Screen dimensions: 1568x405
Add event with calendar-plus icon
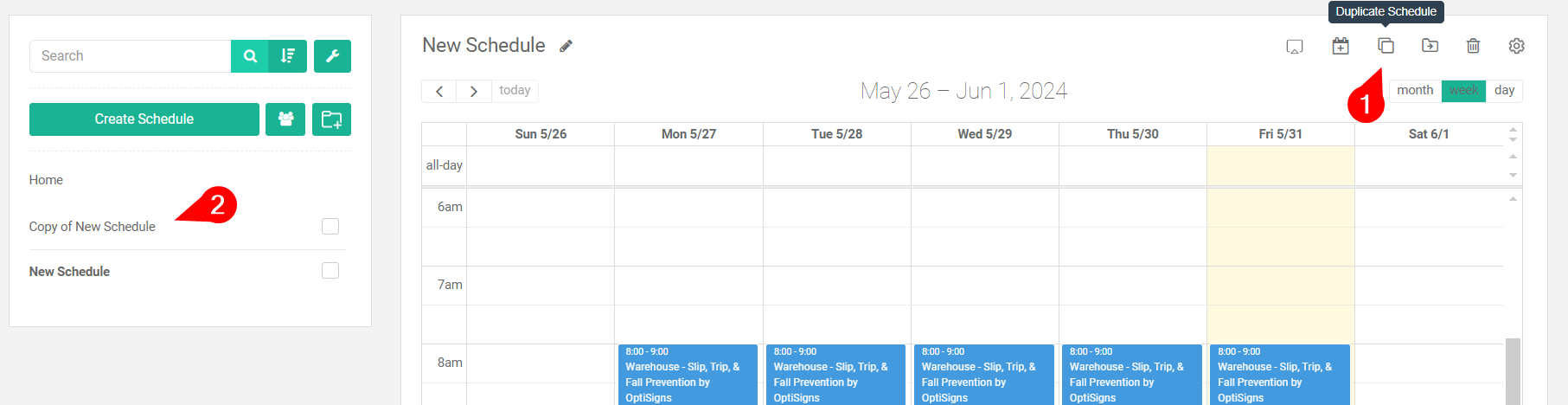1341,46
